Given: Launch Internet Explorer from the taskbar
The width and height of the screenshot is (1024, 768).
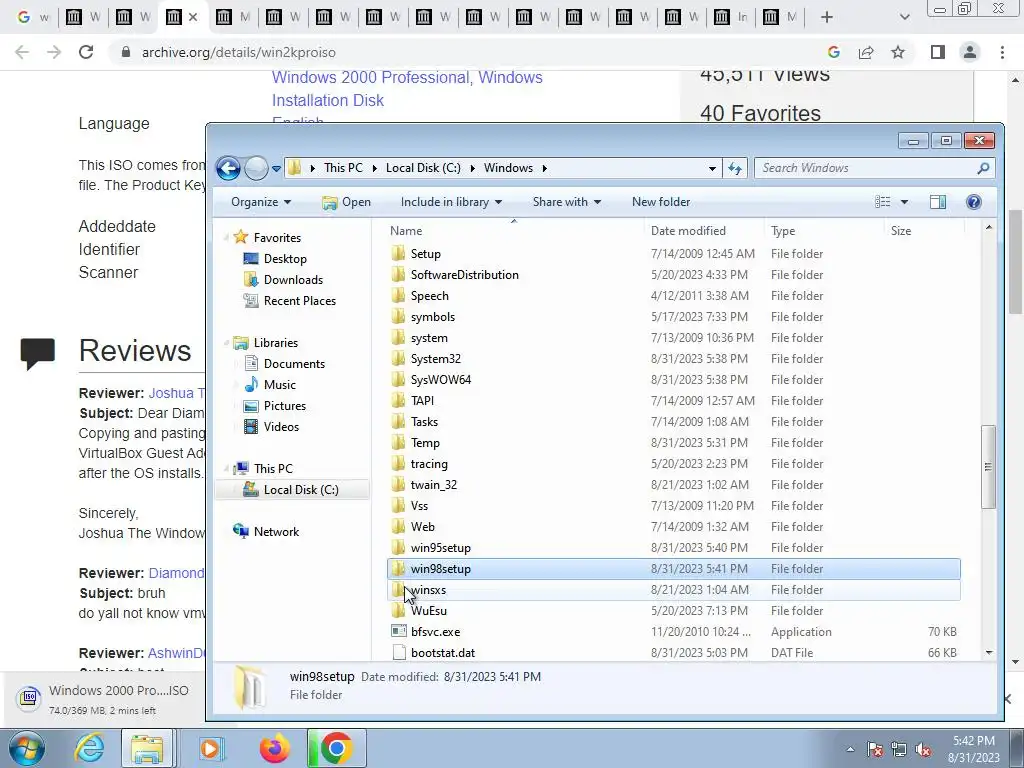Looking at the screenshot, I should [x=89, y=748].
